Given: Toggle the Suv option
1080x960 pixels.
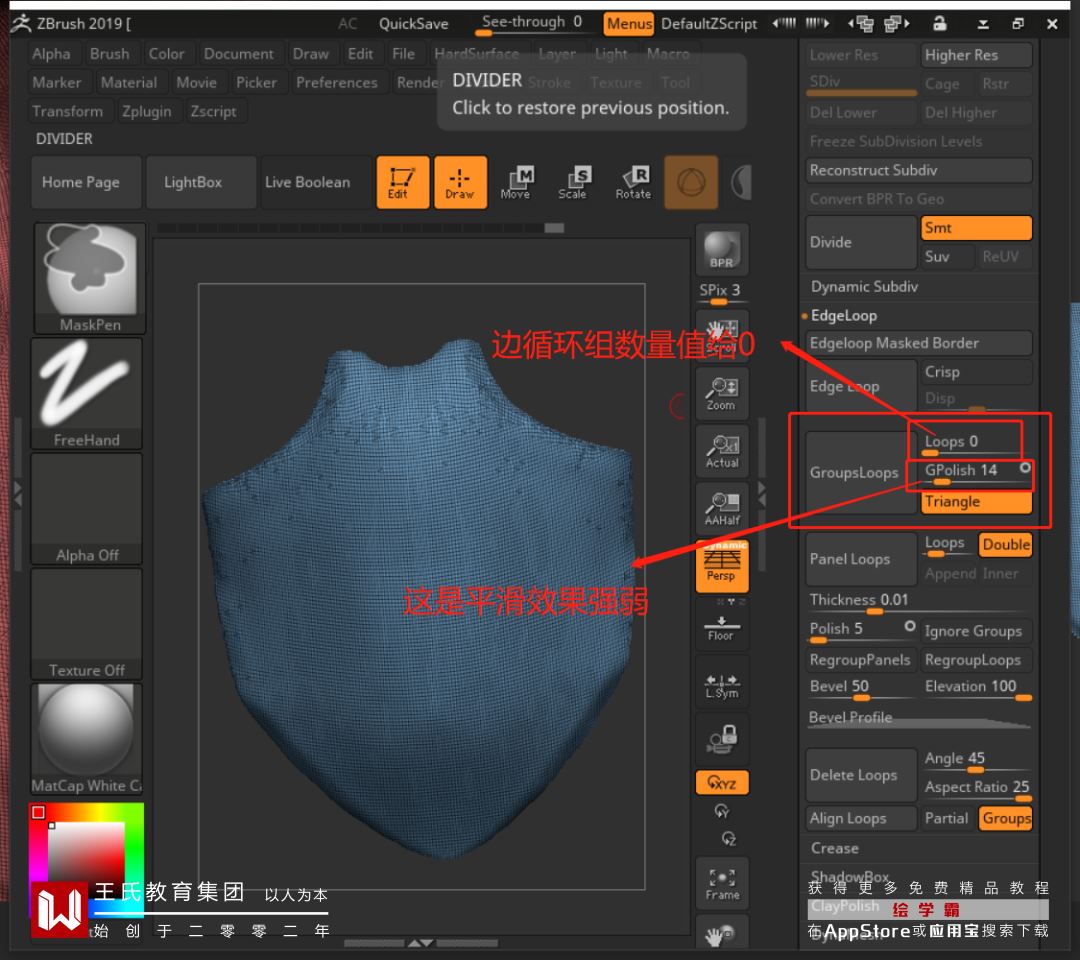Looking at the screenshot, I should (948, 257).
